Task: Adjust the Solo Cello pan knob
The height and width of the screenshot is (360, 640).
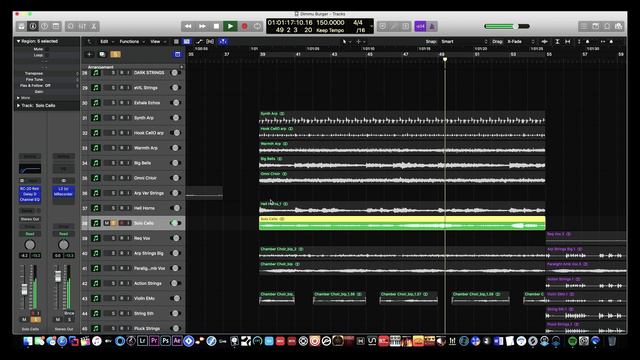Action: [x=30, y=244]
